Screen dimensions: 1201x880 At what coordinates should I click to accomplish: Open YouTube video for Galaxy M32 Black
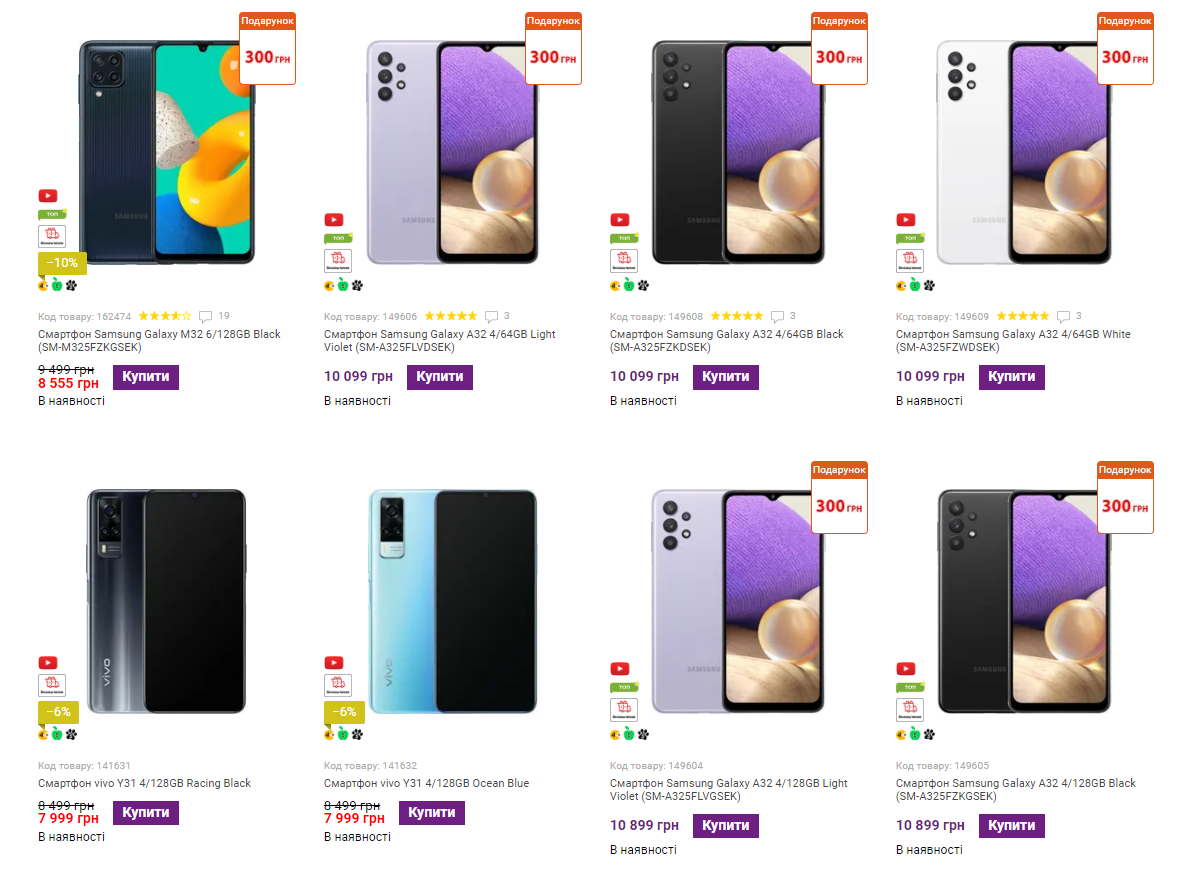[x=48, y=196]
